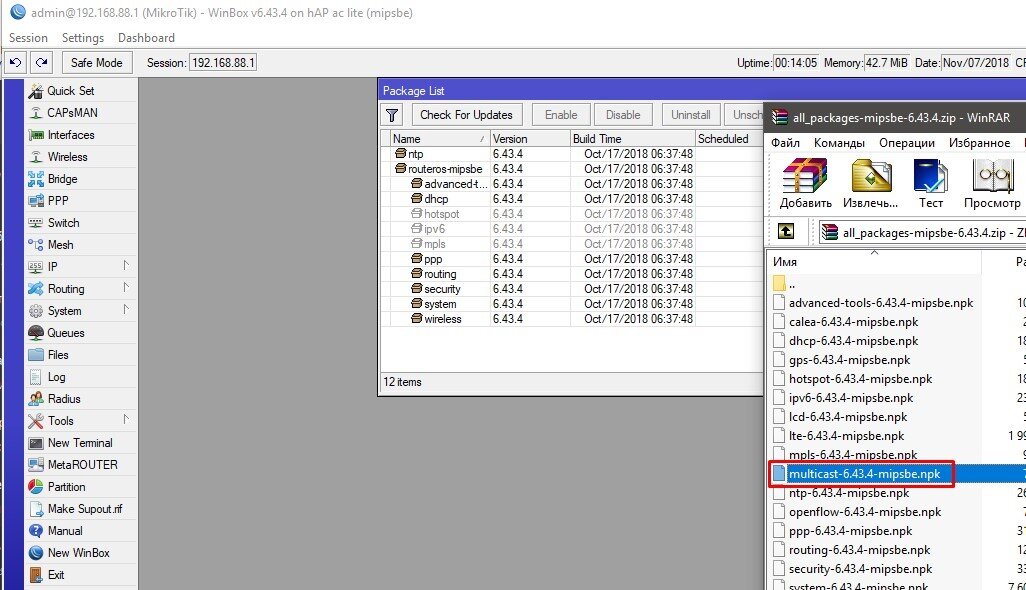Image resolution: width=1026 pixels, height=590 pixels.
Task: Select the security package row
Action: [x=572, y=289]
